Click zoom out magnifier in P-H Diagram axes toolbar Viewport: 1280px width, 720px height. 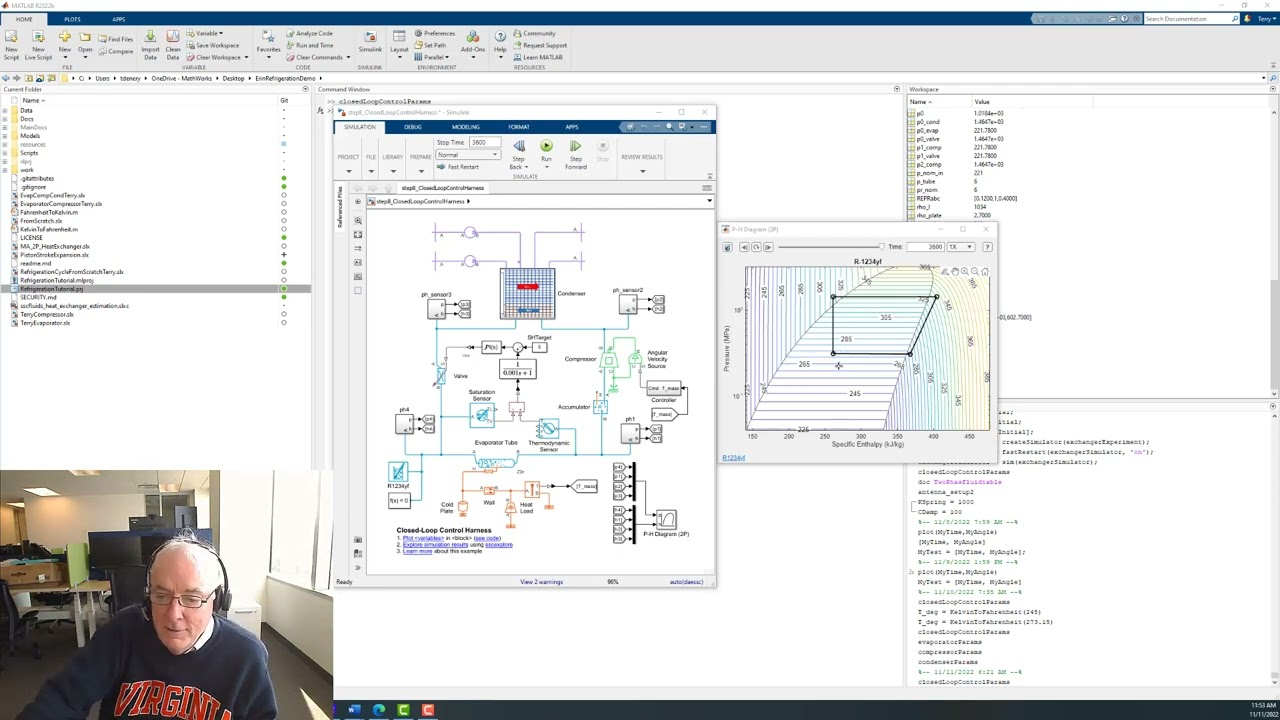pyautogui.click(x=975, y=271)
